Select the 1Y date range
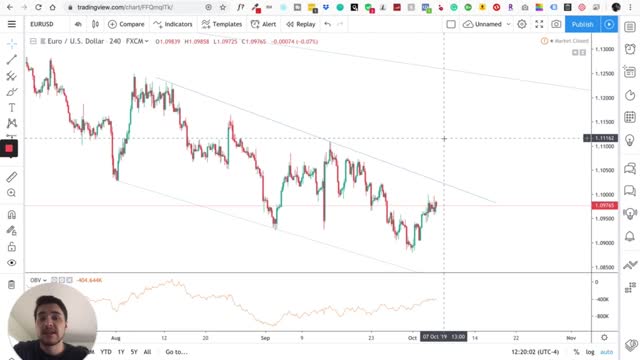This screenshot has height=360, width=640. 121,351
